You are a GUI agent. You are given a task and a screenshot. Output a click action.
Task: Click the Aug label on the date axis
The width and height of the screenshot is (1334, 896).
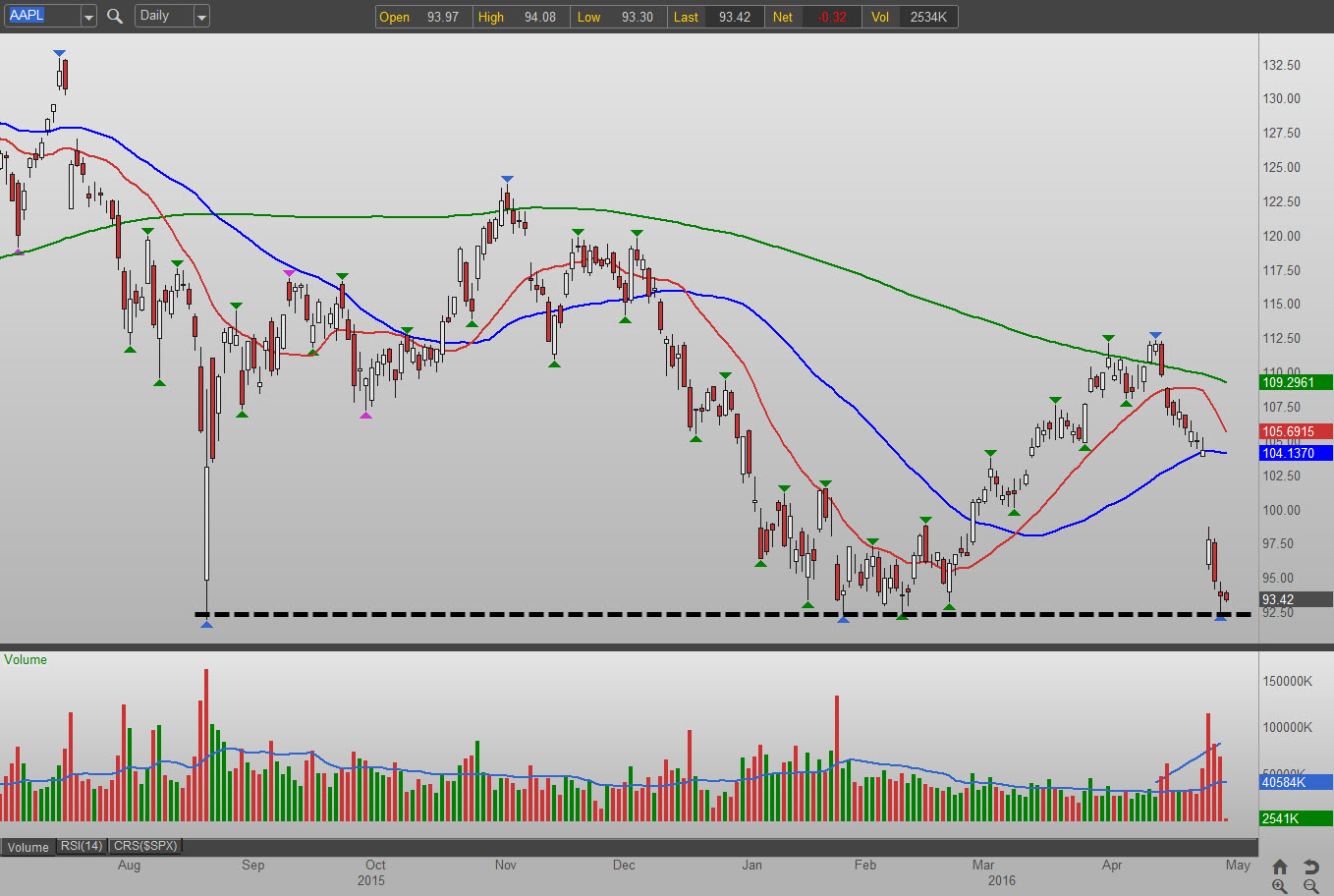(x=129, y=866)
